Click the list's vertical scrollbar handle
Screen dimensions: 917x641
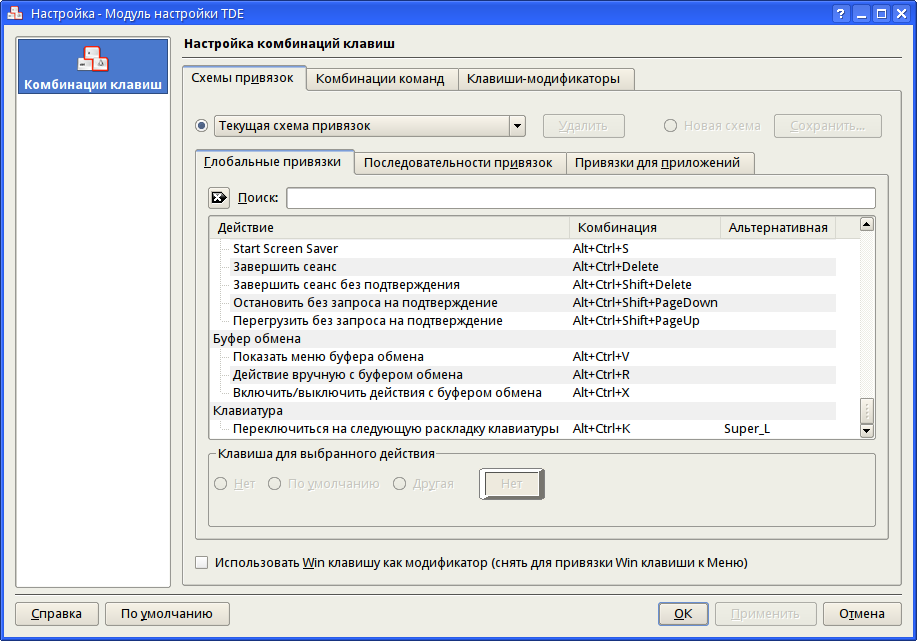867,410
